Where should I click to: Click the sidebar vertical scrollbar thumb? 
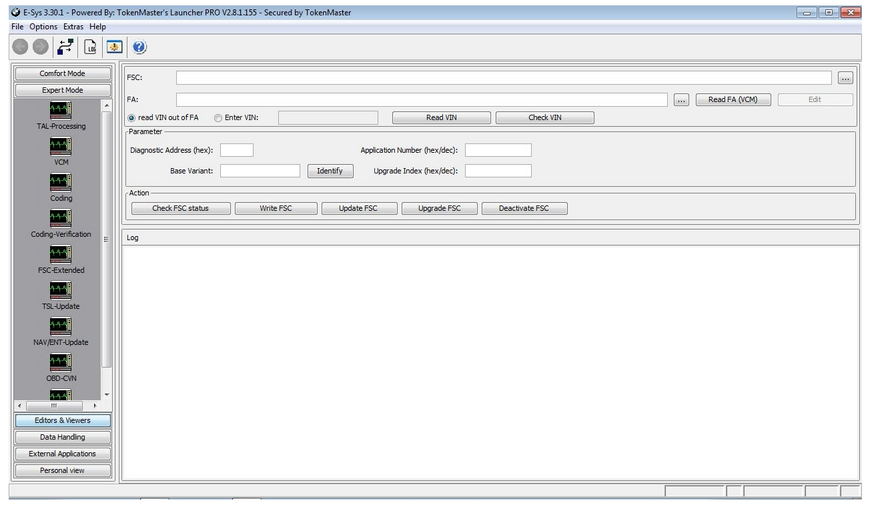click(107, 239)
